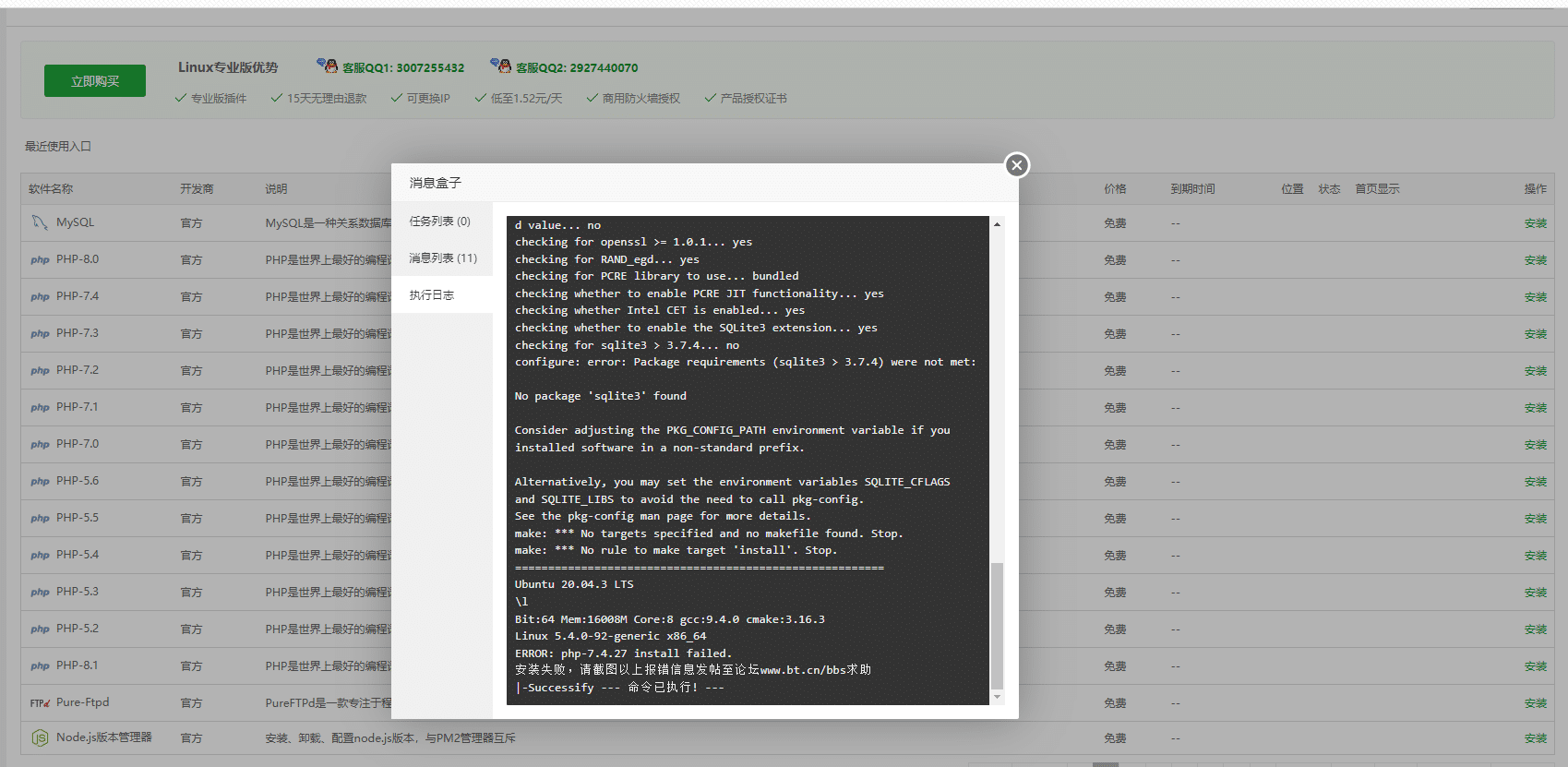This screenshot has width=1568, height=767.
Task: Click the checkmark icon beside 专业版插件
Action: pyautogui.click(x=181, y=98)
